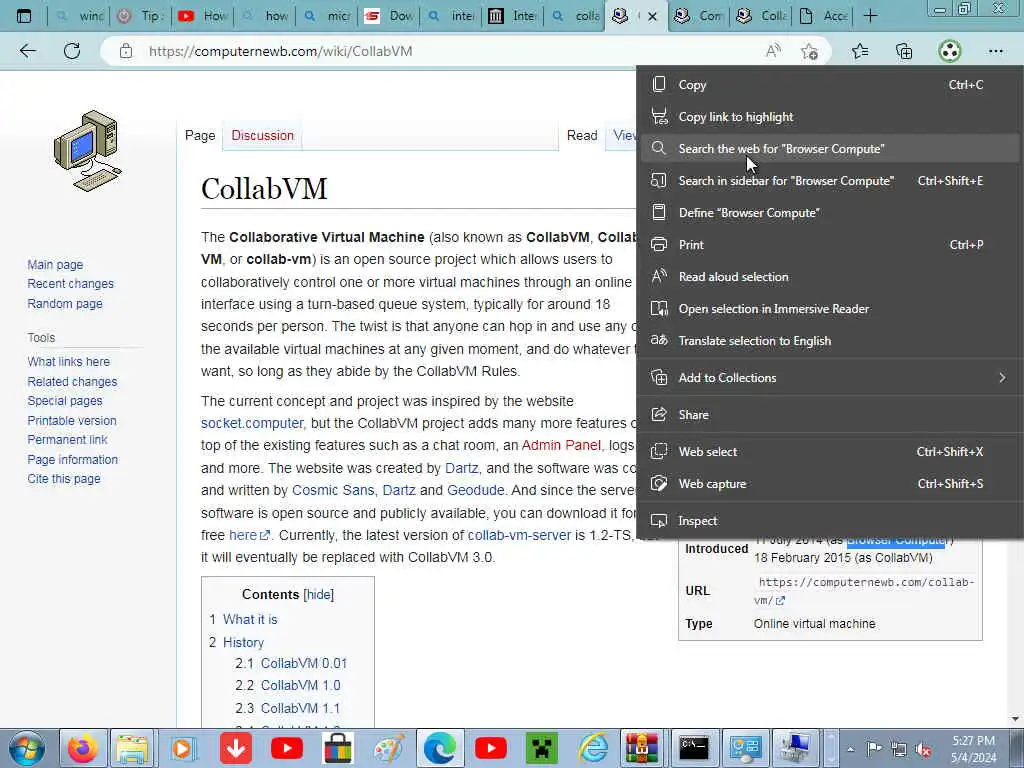Search the web for "Browser Compute"

click(x=829, y=149)
